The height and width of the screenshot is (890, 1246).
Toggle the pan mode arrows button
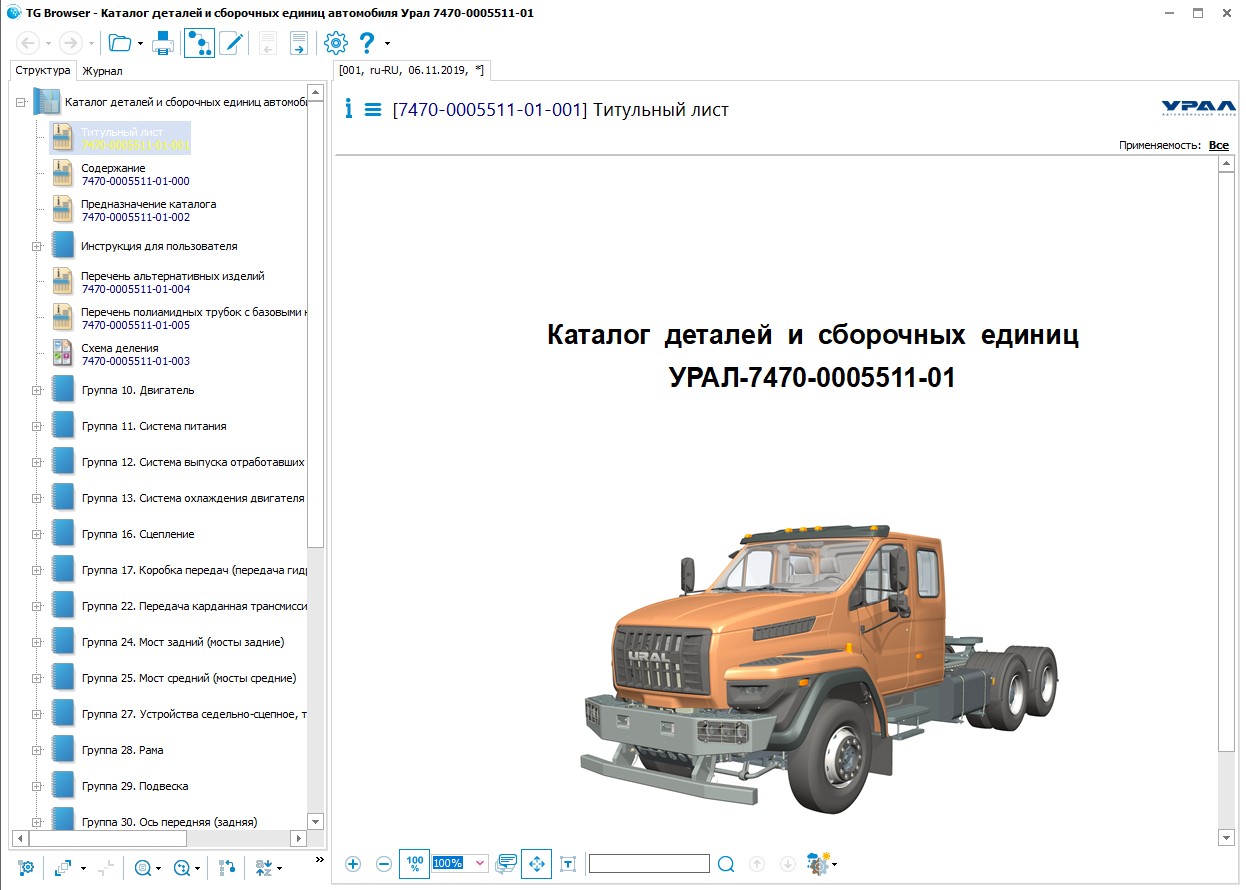[537, 863]
